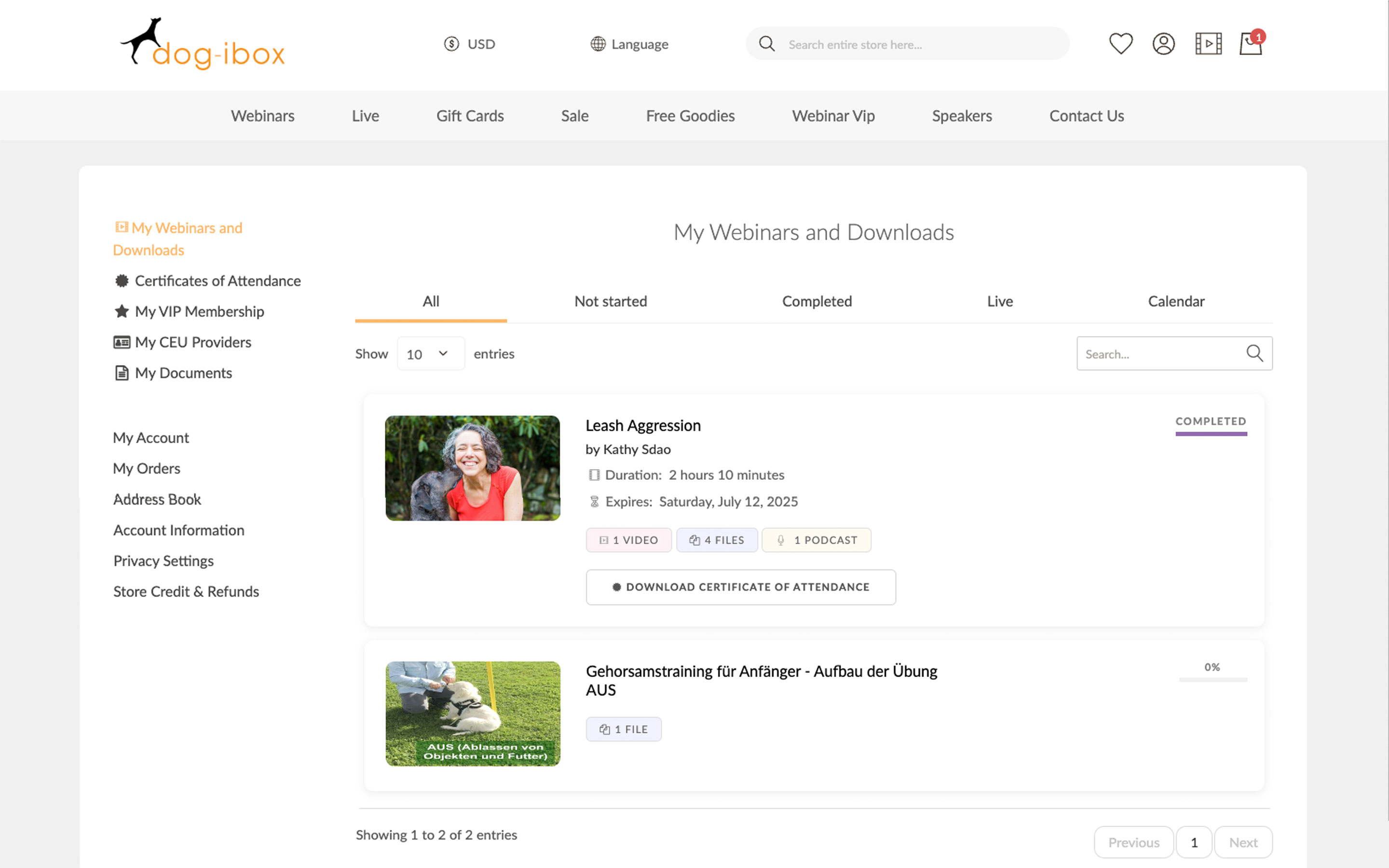Click the magnifier in the table search box
1389x868 pixels.
pyautogui.click(x=1255, y=353)
